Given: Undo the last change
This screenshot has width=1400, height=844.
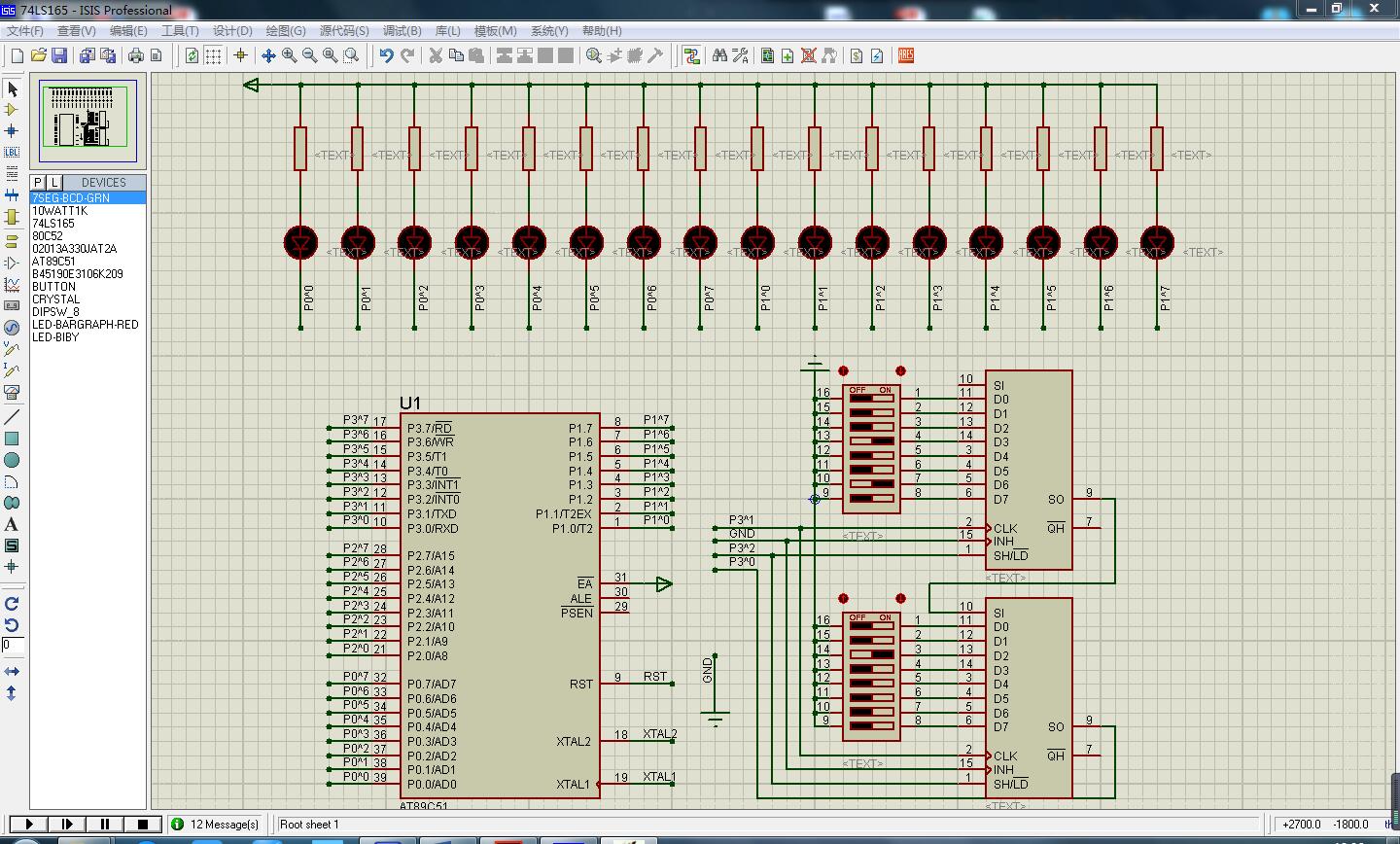Looking at the screenshot, I should click(x=386, y=55).
